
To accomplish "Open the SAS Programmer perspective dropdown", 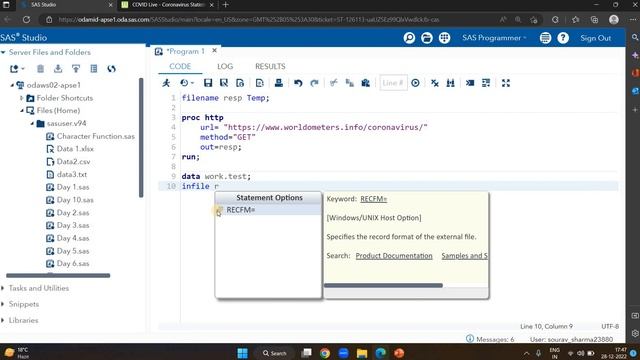I will tap(494, 38).
